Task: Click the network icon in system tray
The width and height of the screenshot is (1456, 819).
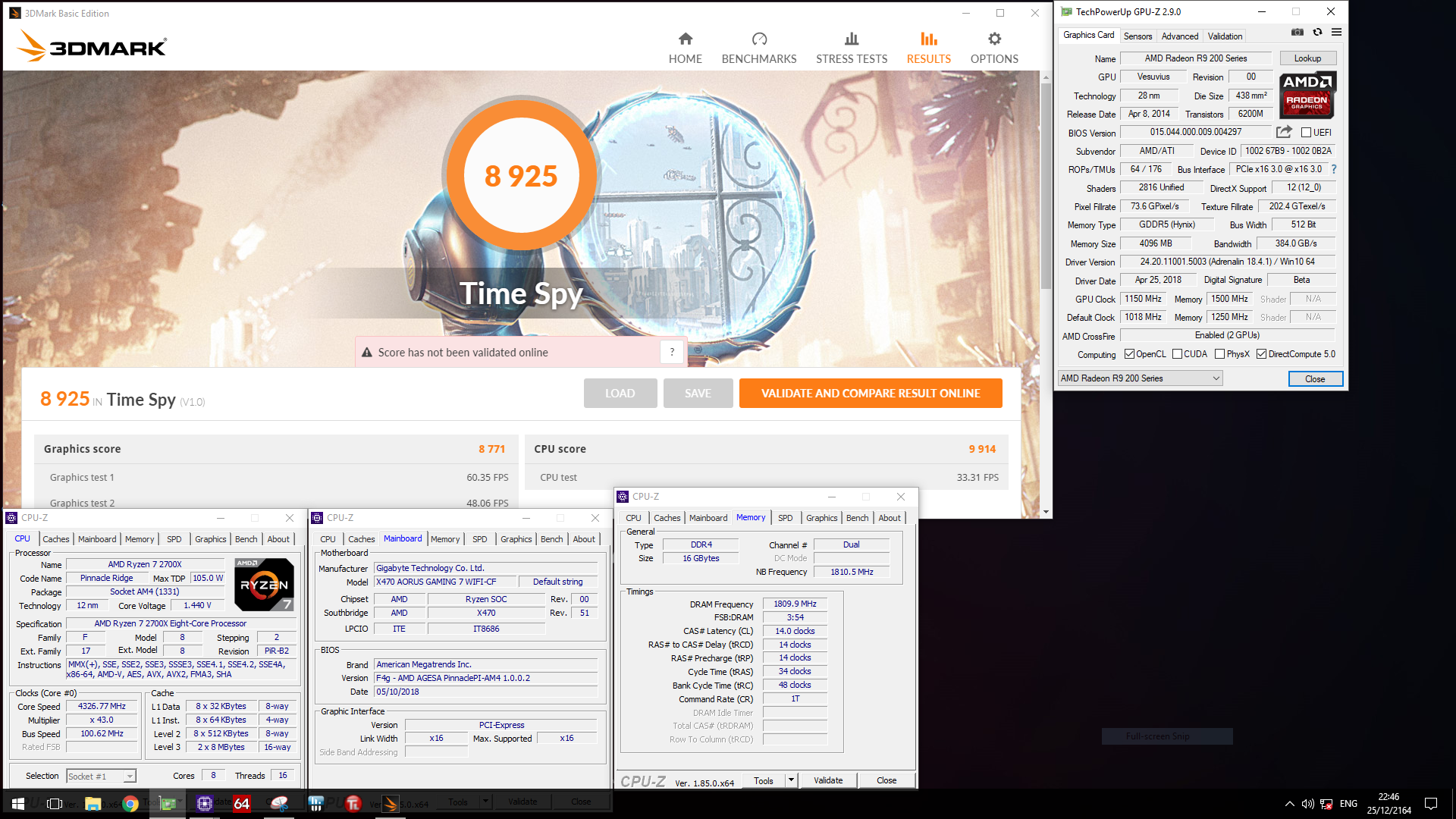Action: tap(1326, 804)
